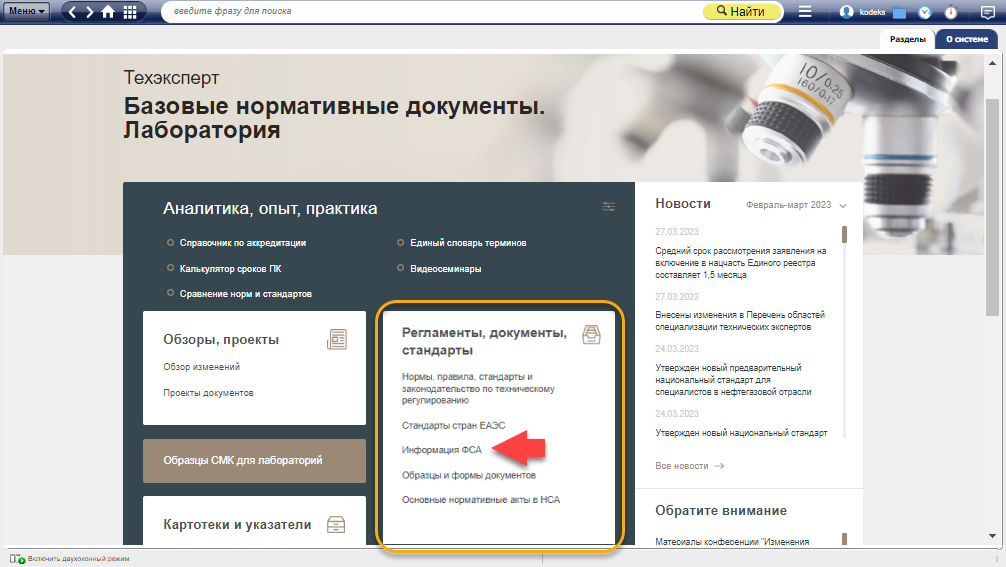Image resolution: width=1006 pixels, height=567 pixels.
Task: Open Нормы, правила, стандарты и законодательство link
Action: click(478, 388)
